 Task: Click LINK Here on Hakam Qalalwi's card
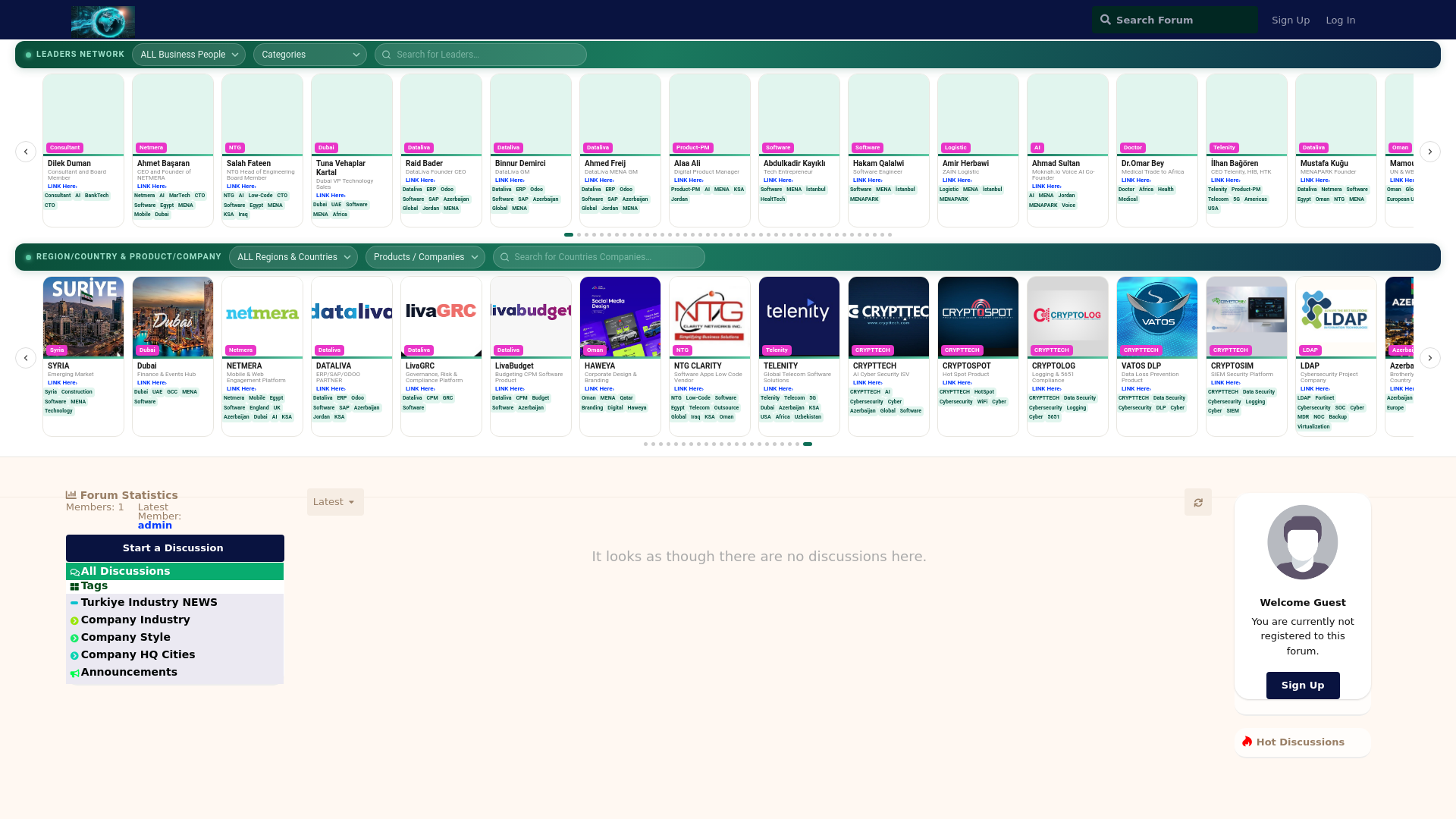click(x=868, y=180)
